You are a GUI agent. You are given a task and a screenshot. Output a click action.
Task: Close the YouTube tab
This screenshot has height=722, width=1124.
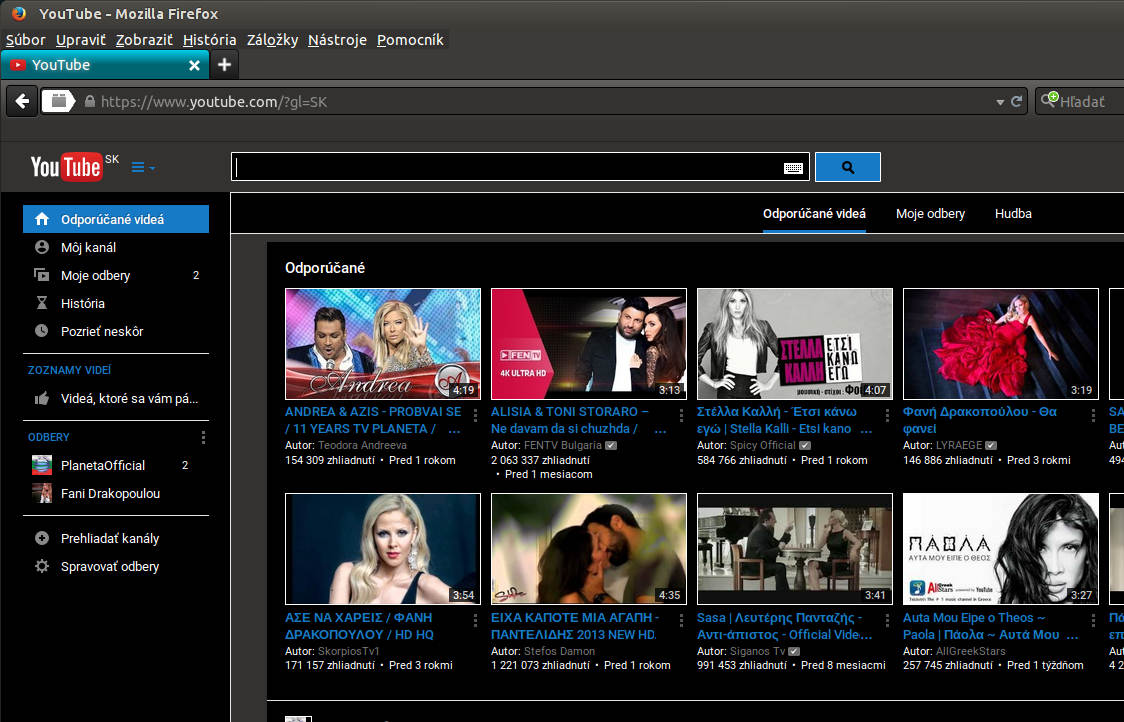pyautogui.click(x=194, y=65)
